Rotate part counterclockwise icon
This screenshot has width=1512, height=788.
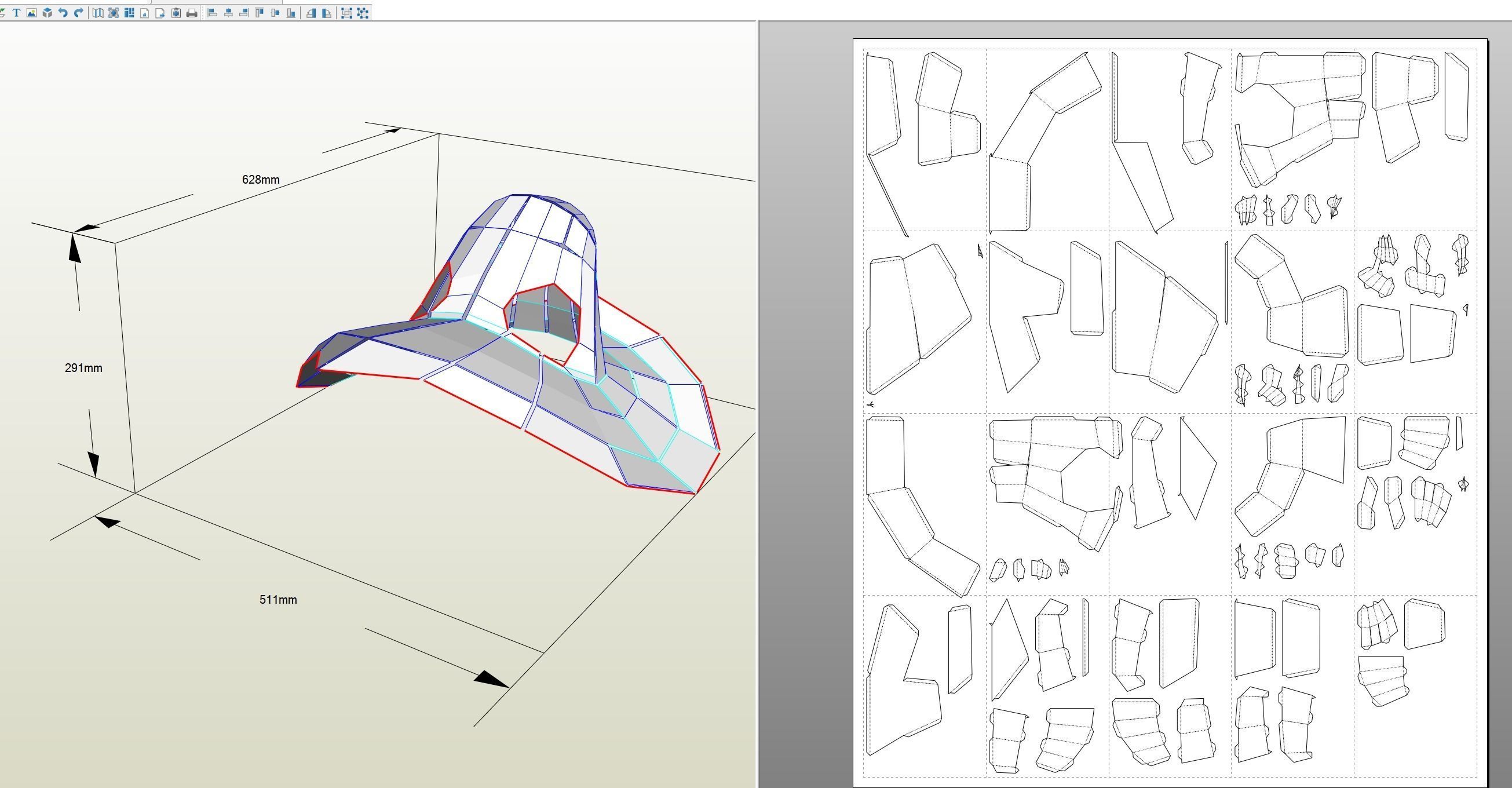pyautogui.click(x=311, y=12)
